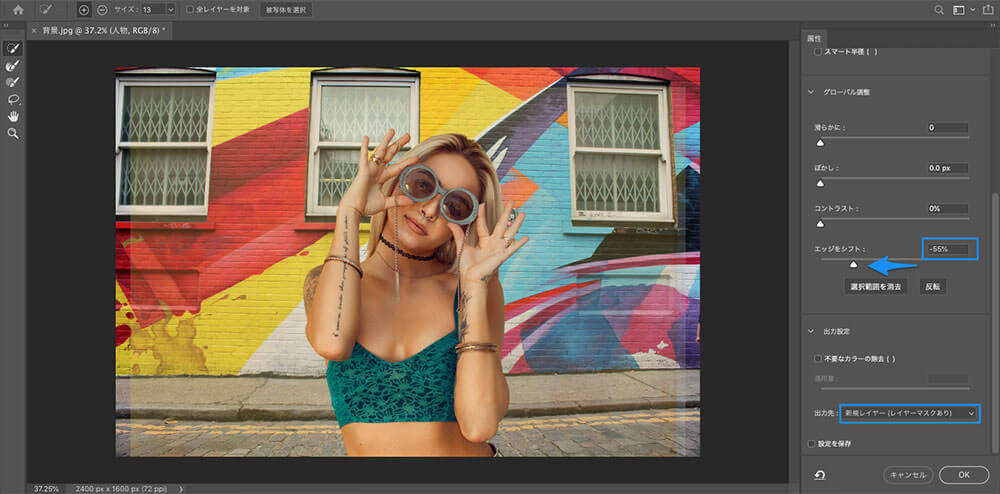Select the Lasso tool
Image resolution: width=1000 pixels, height=494 pixels.
13,99
